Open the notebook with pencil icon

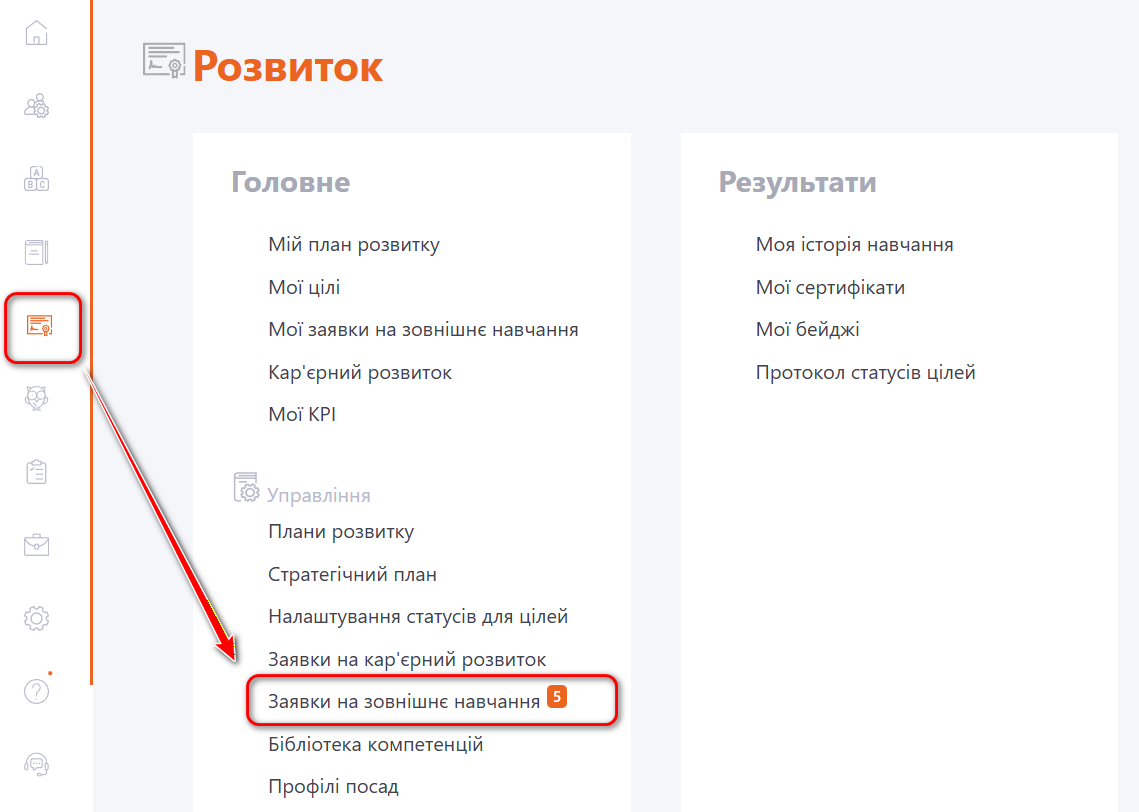point(36,252)
